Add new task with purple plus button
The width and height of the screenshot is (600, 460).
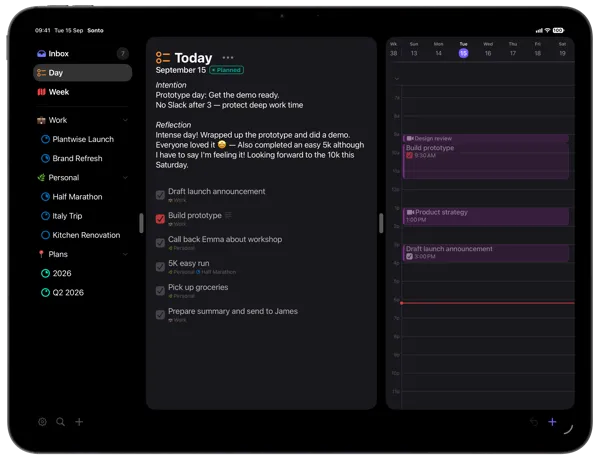click(x=552, y=422)
